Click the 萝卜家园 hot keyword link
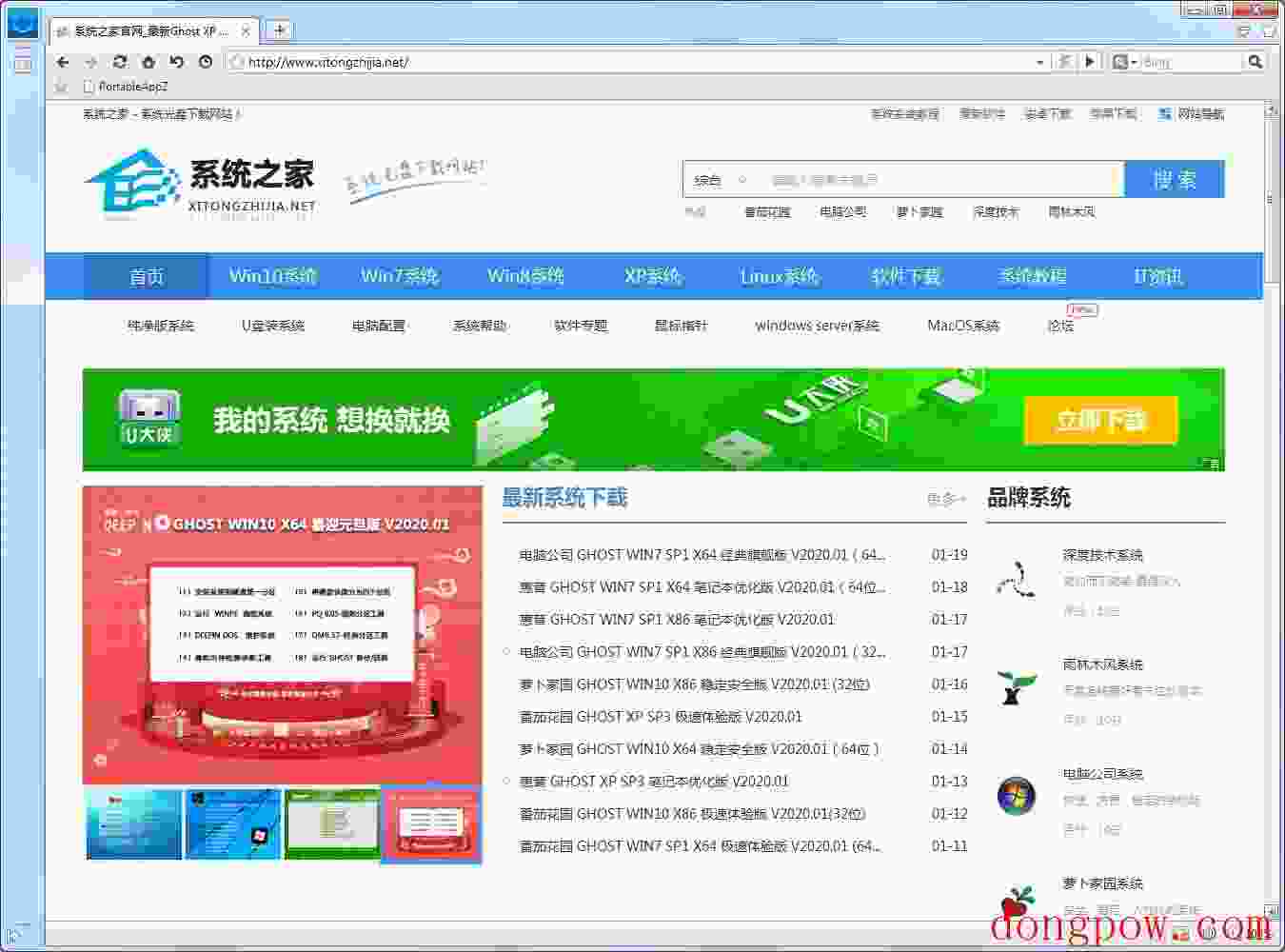1285x952 pixels. pyautogui.click(x=919, y=212)
